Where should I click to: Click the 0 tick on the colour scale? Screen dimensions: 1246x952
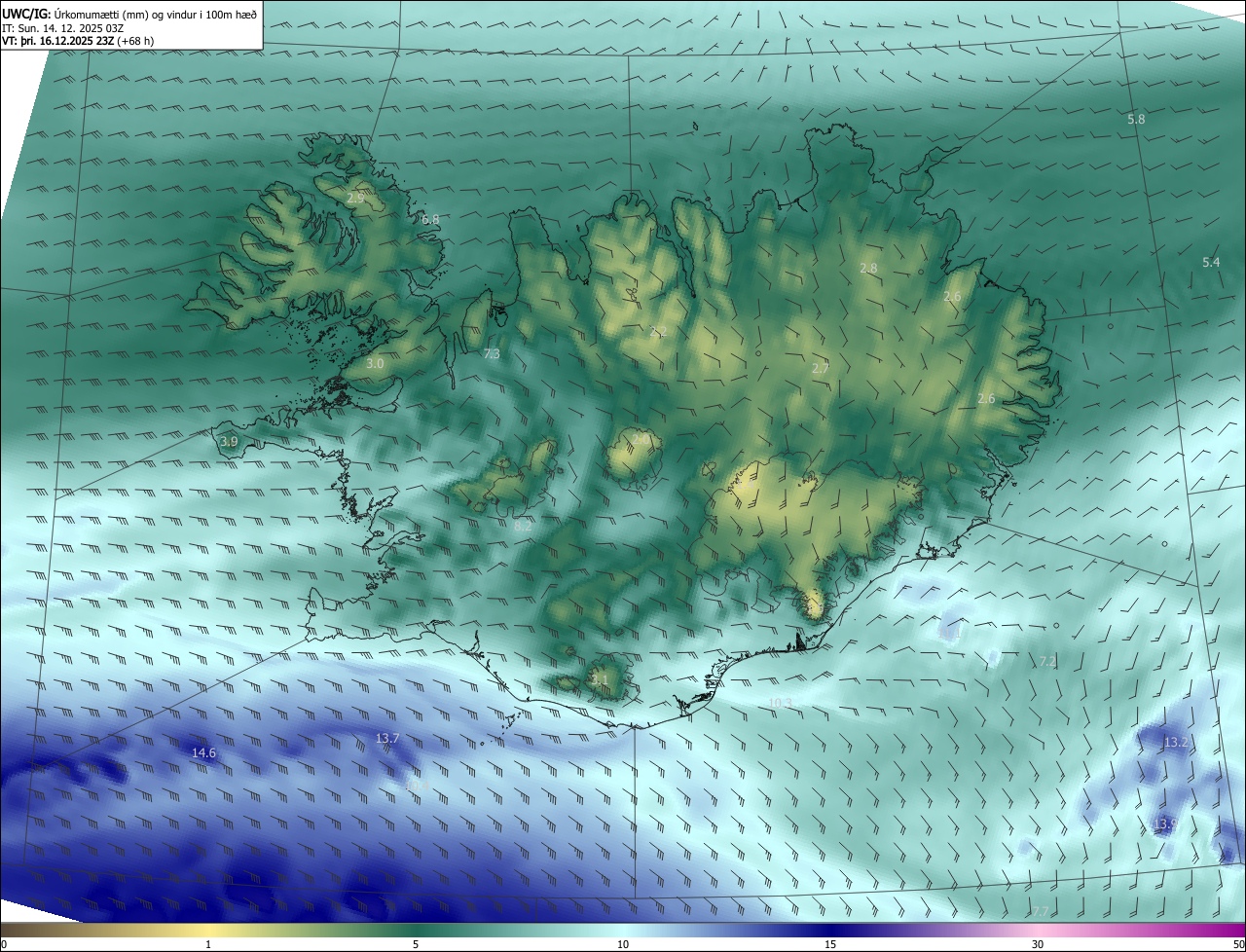point(4,944)
